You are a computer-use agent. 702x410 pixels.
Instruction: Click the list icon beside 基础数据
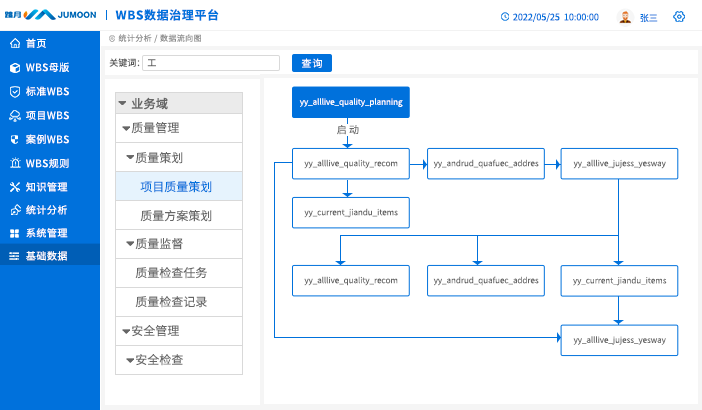coord(14,256)
